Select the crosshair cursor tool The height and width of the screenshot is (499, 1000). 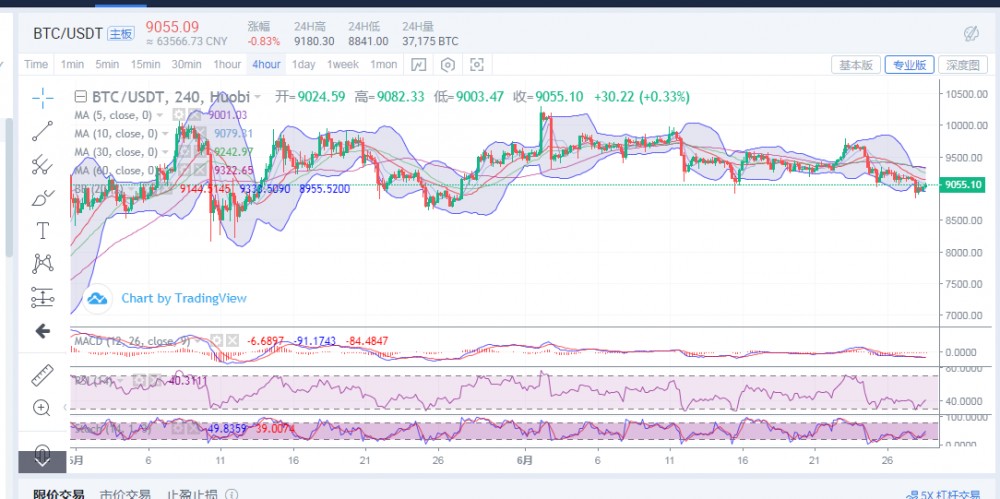(x=43, y=97)
